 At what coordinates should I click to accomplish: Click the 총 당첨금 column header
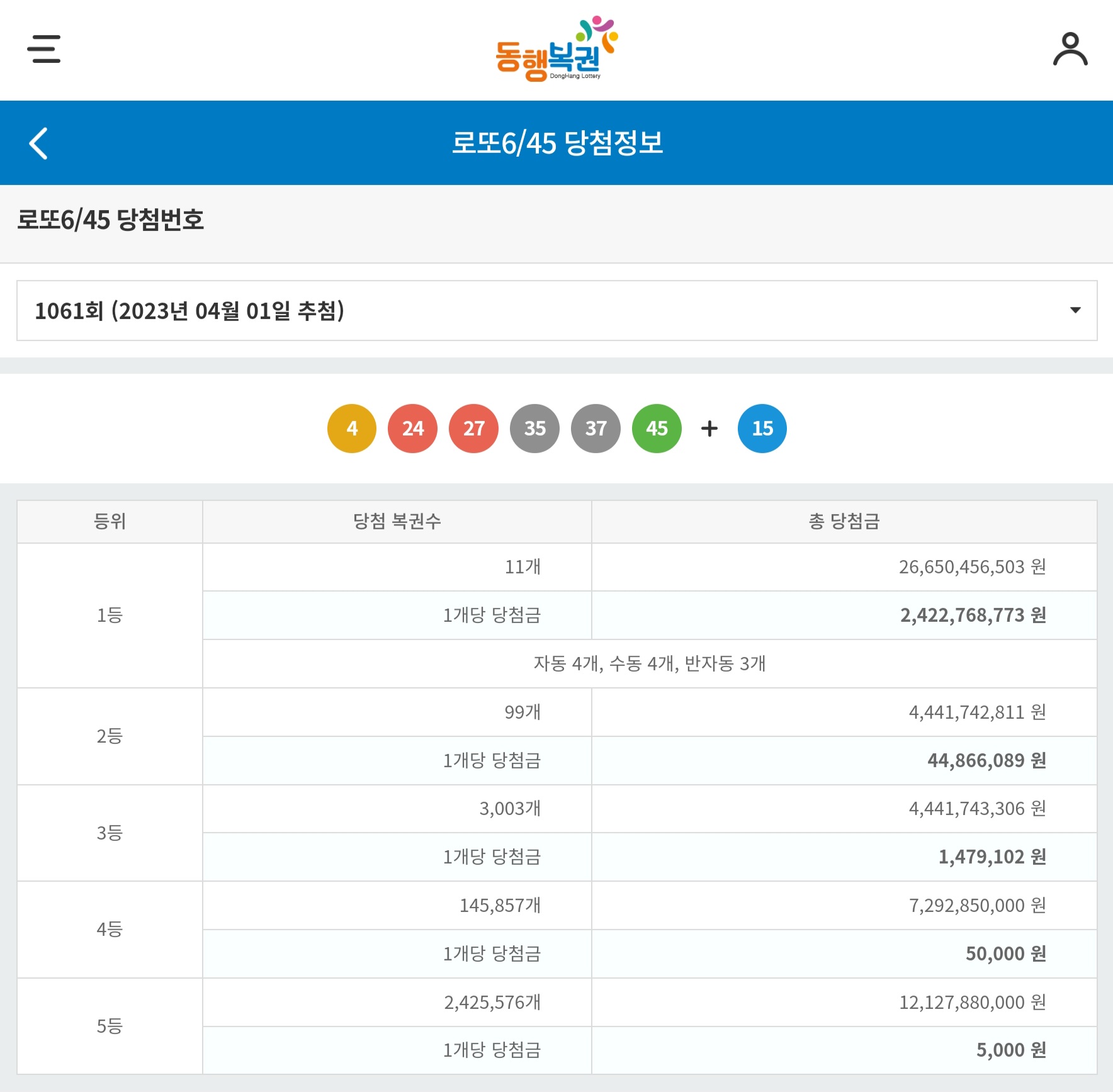(844, 522)
